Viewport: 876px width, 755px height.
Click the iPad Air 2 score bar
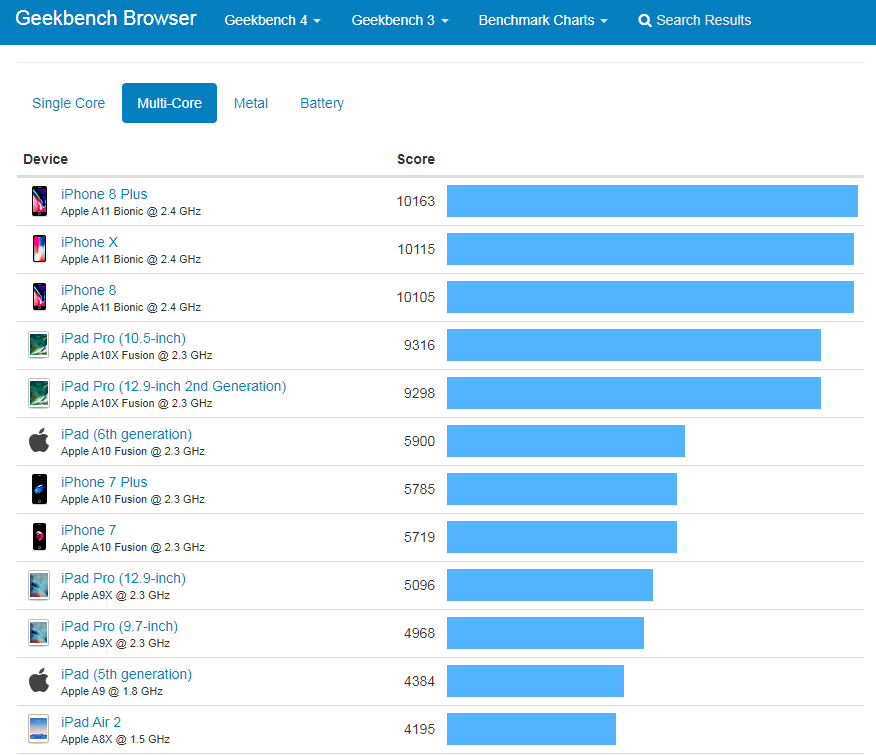click(531, 729)
